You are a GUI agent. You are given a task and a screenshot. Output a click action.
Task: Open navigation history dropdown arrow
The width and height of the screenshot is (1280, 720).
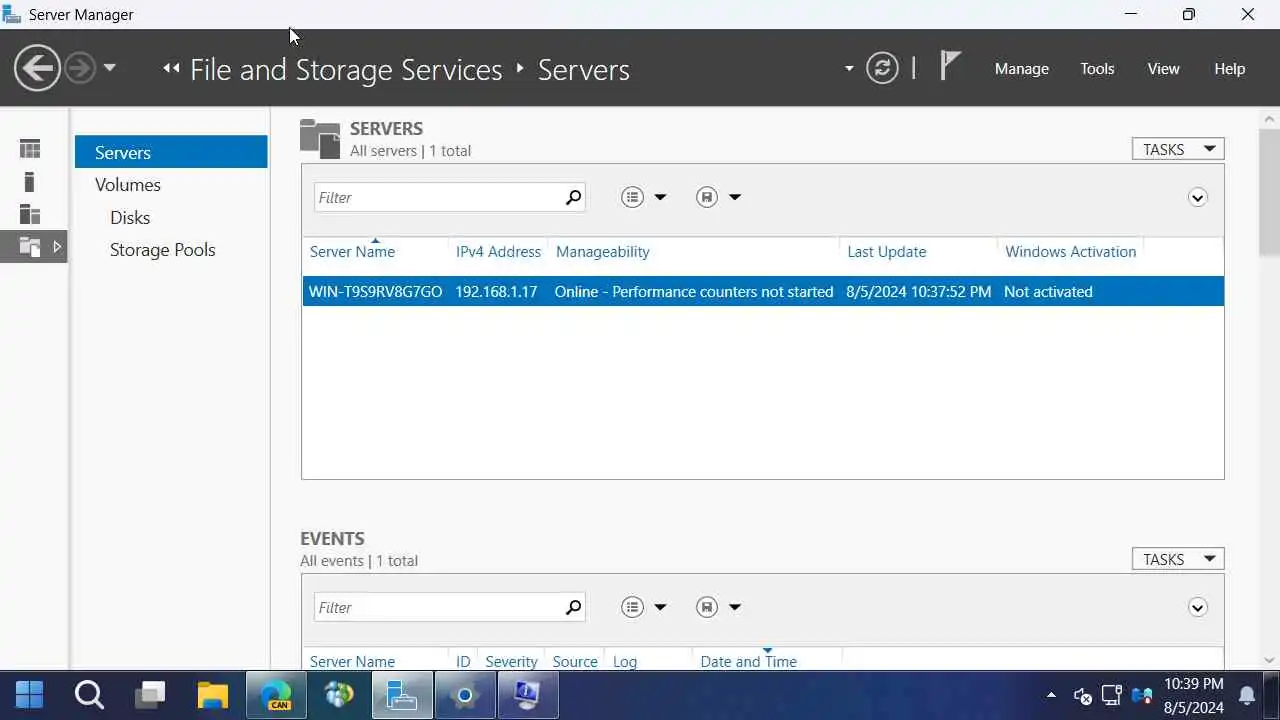pyautogui.click(x=110, y=68)
